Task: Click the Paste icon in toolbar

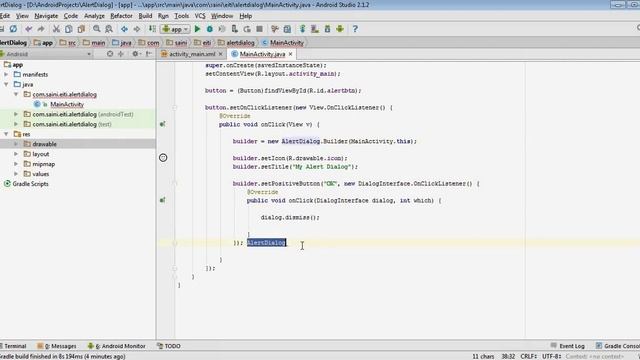Action: (81, 29)
